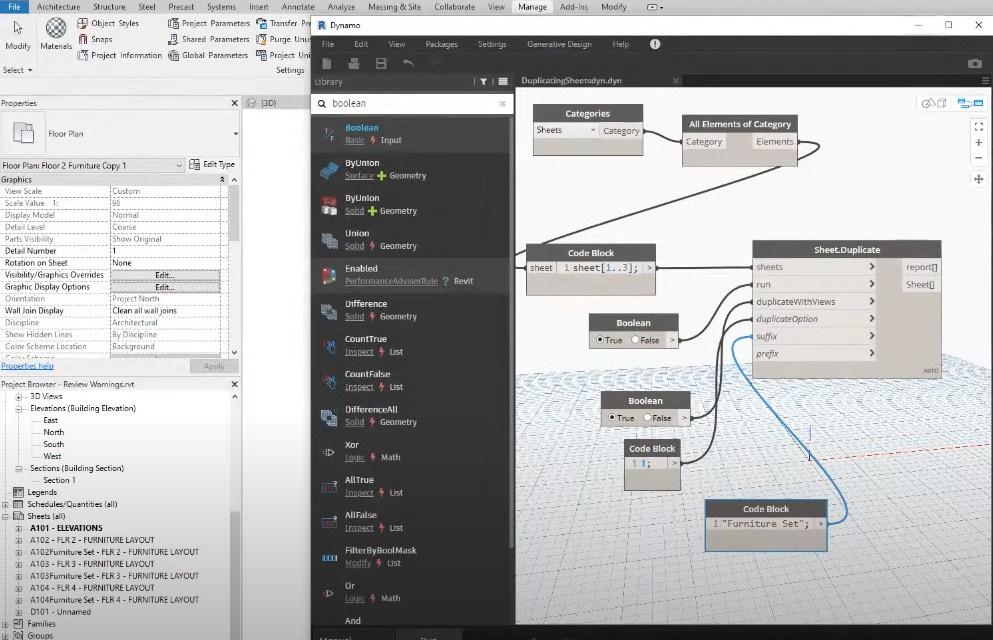Open the Materials tool in Revit ribbon
Image resolution: width=993 pixels, height=640 pixels.
pyautogui.click(x=56, y=35)
